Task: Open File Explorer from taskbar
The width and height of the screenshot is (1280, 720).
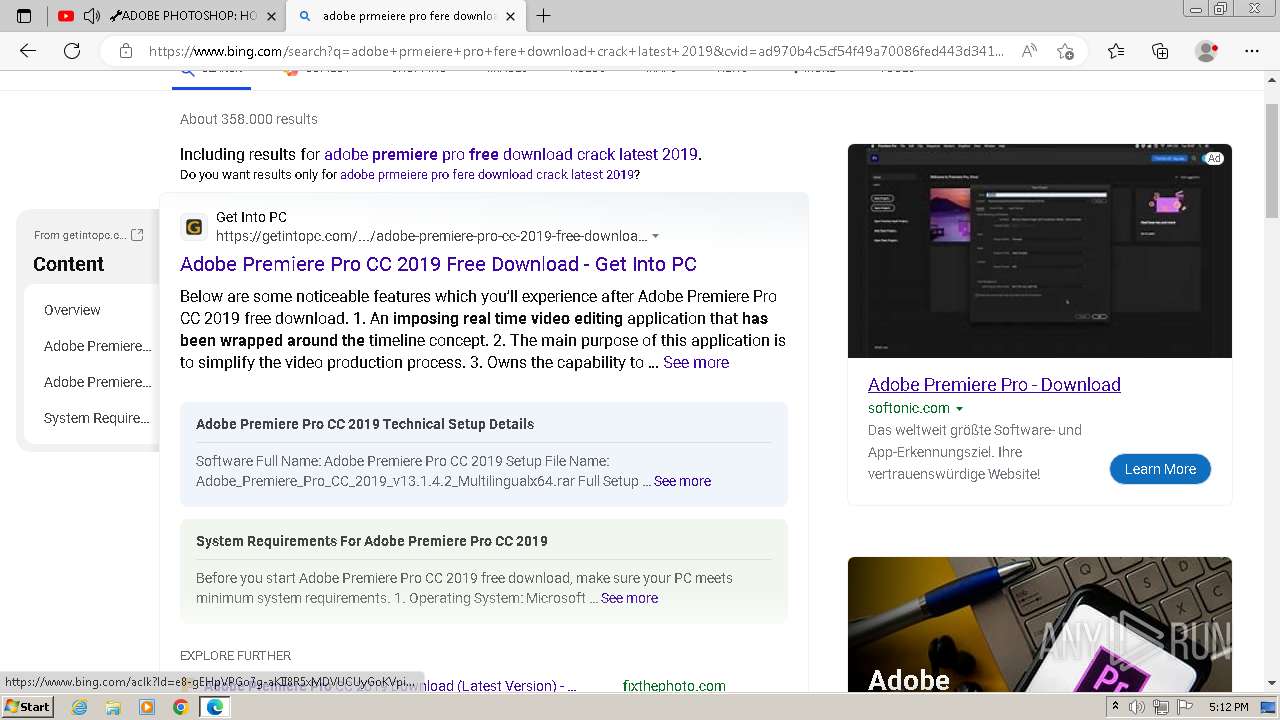Action: coord(113,707)
